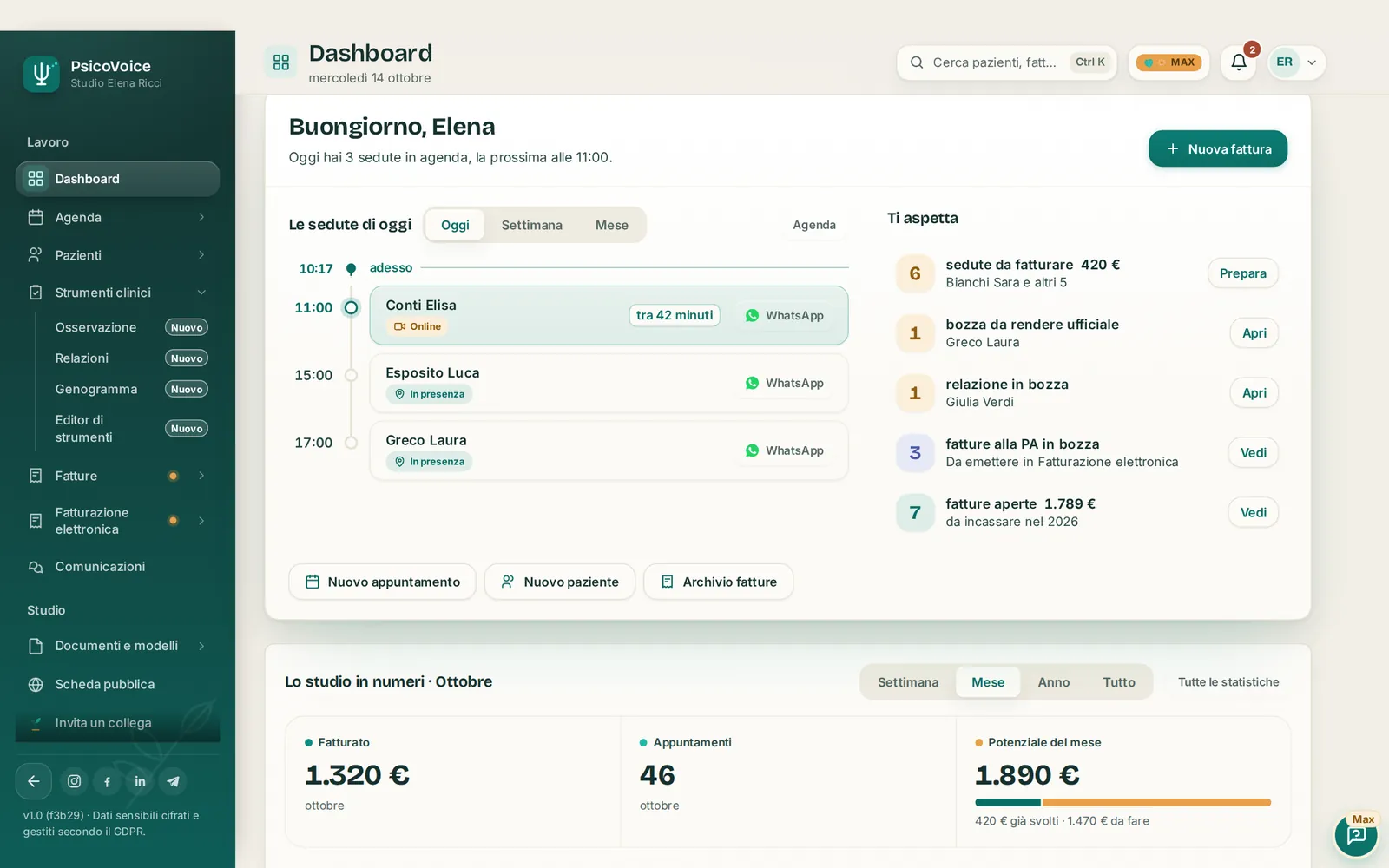Click the Potenziale del mese progress bar
This screenshot has height=868, width=1389.
tap(1122, 803)
